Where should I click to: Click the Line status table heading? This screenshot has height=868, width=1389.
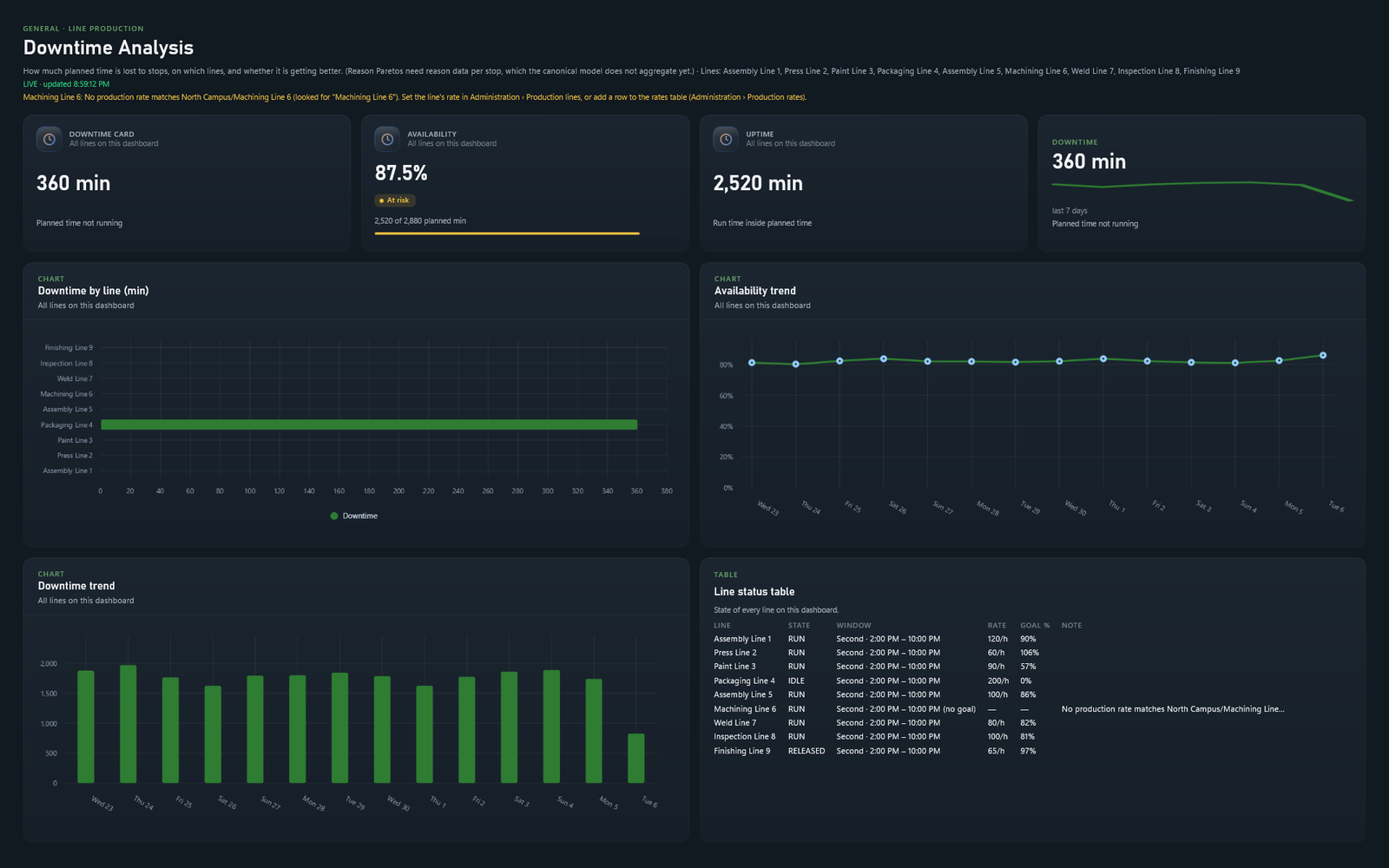pyautogui.click(x=754, y=592)
